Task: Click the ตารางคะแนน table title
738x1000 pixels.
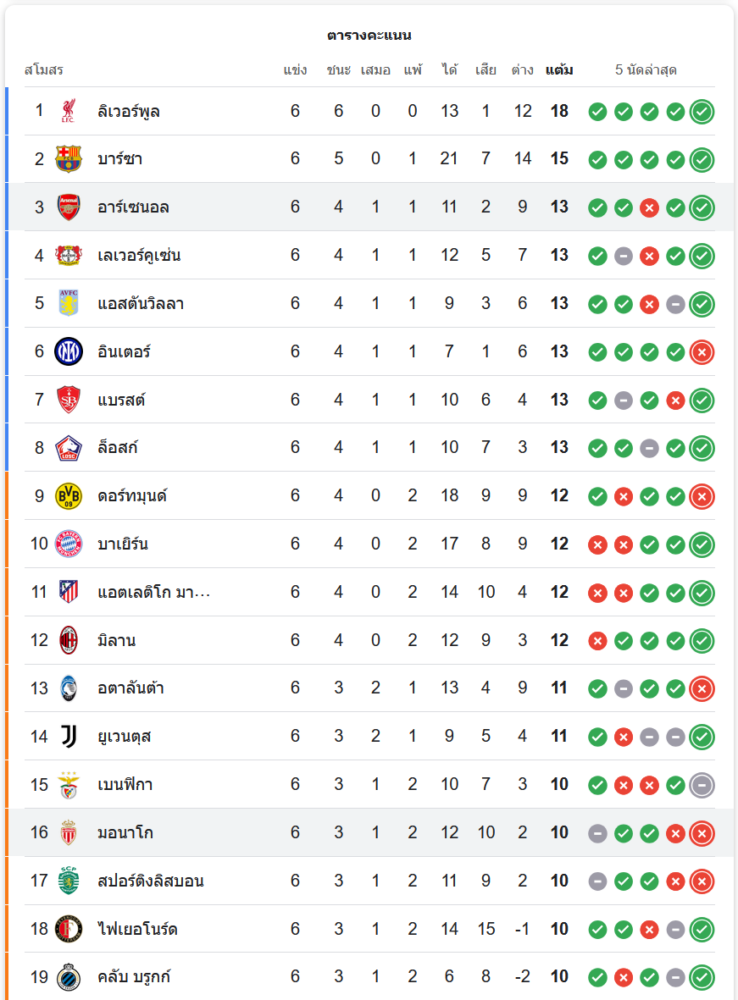Action: (x=369, y=35)
